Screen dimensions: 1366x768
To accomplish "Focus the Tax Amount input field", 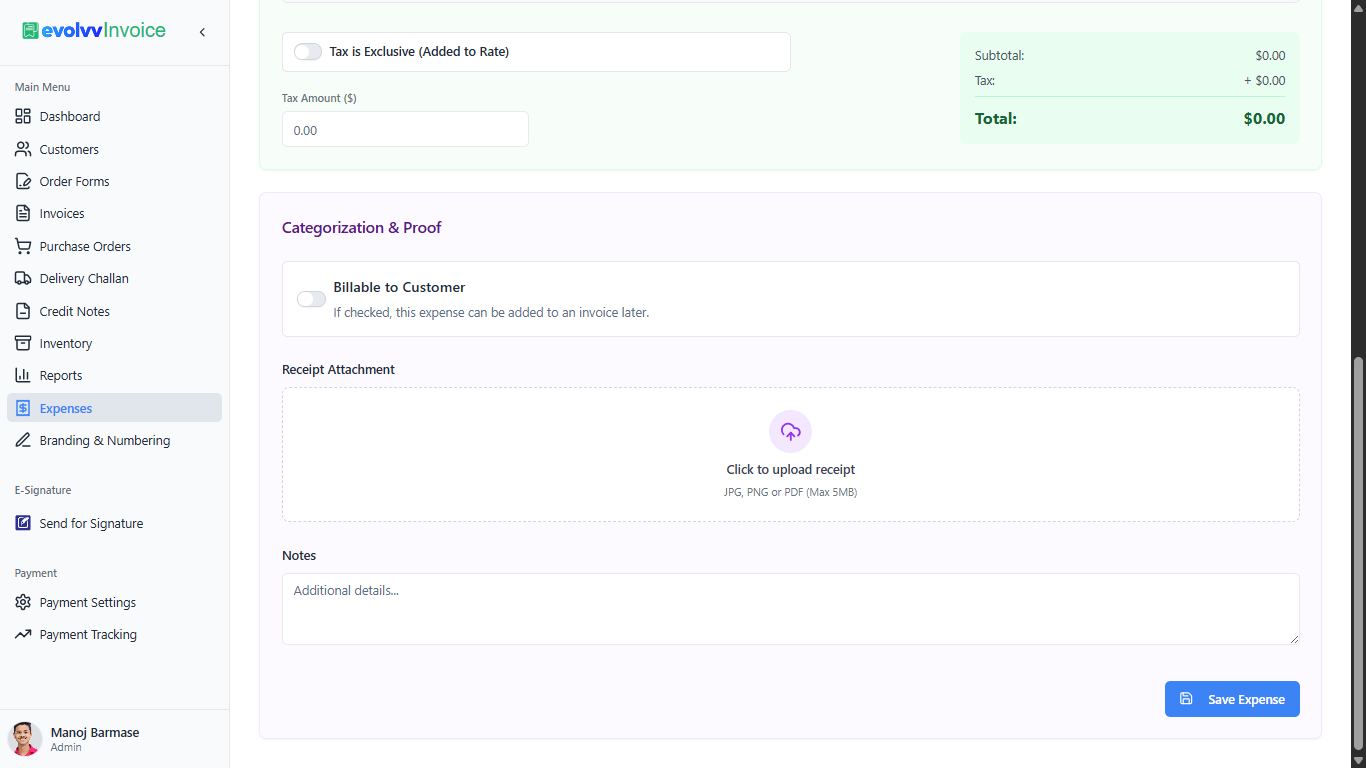I will tap(405, 130).
